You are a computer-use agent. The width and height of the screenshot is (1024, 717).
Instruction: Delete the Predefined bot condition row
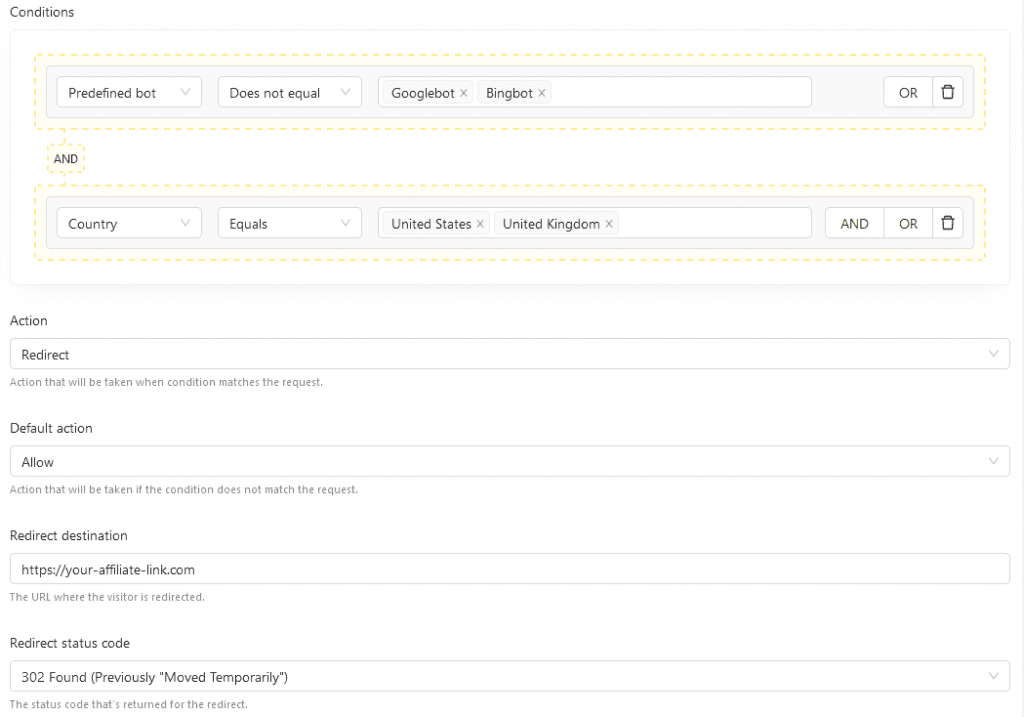(x=948, y=92)
